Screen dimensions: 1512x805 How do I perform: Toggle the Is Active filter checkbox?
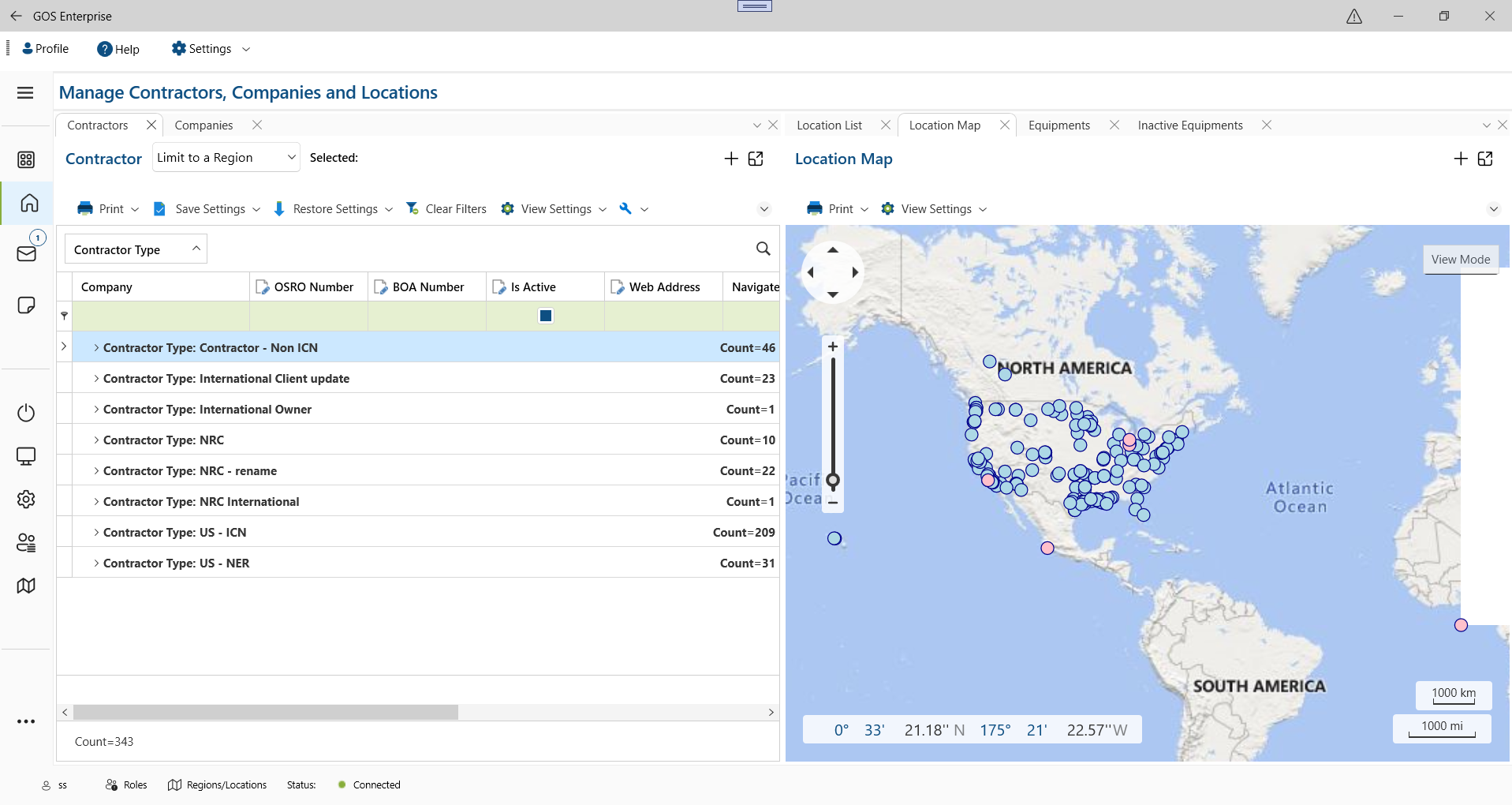click(545, 316)
